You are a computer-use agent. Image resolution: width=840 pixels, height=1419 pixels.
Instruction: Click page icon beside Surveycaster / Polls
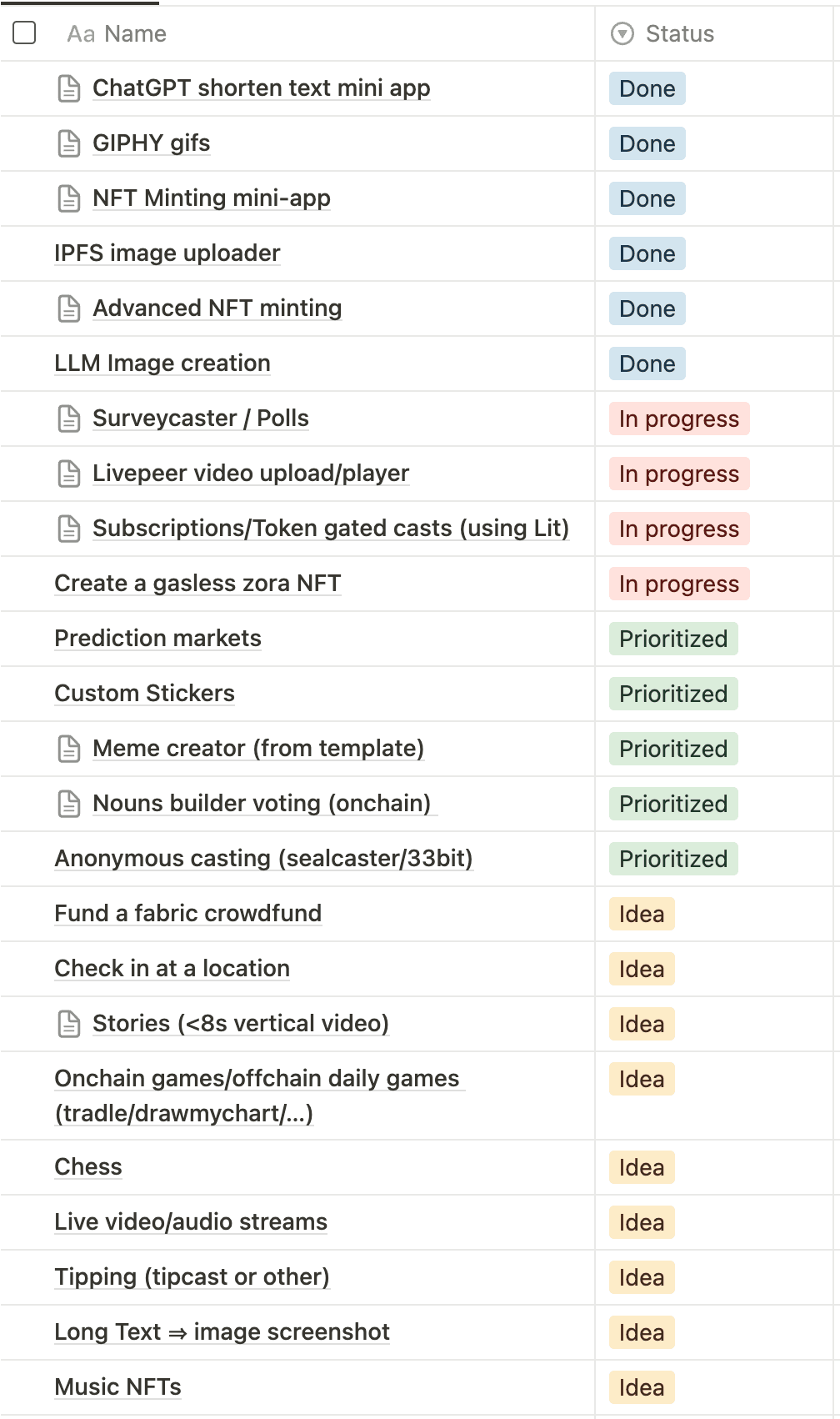[x=69, y=419]
